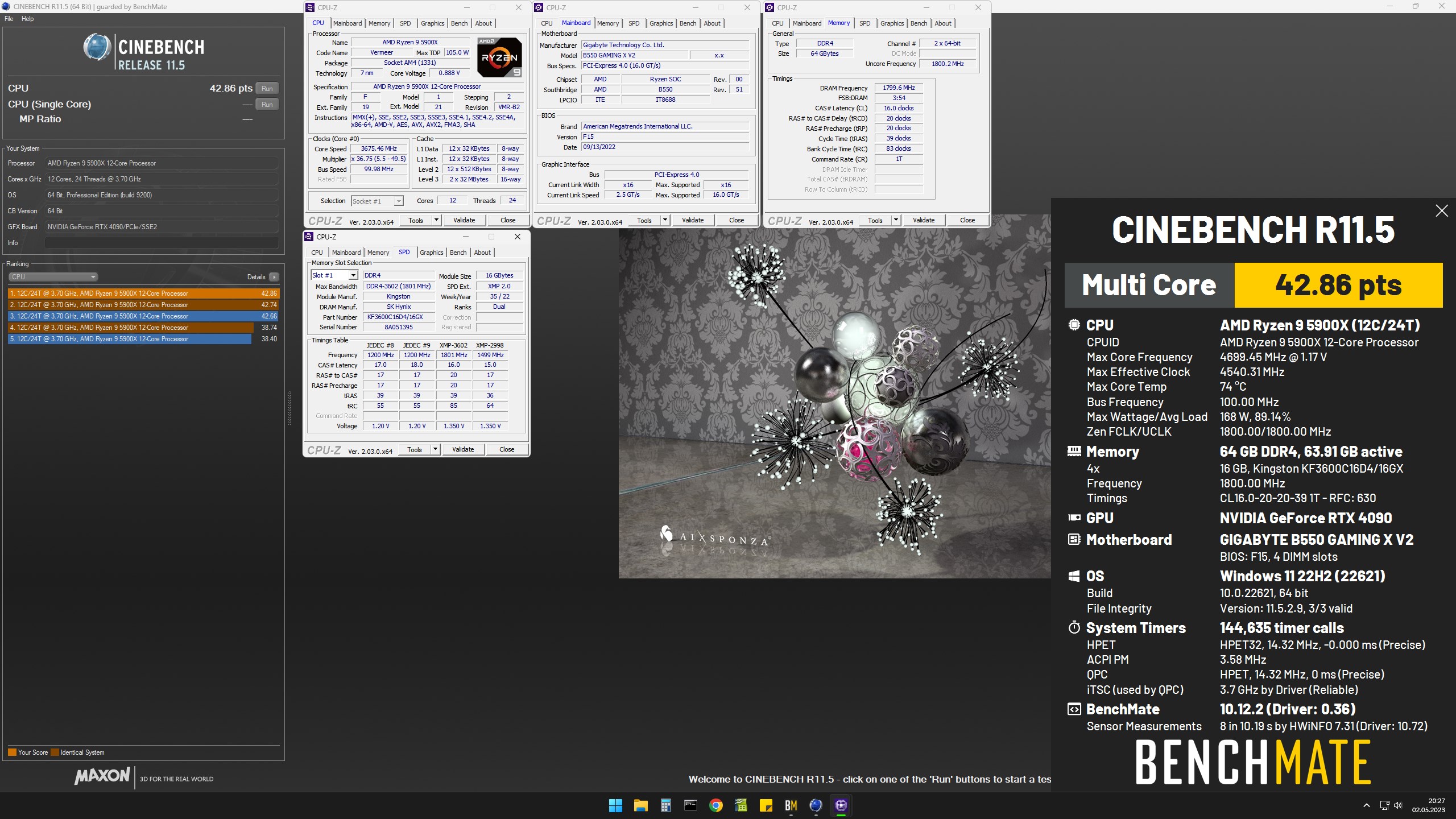Expand Tools dropdown arrow in Memory window
The image size is (1456, 819).
[896, 220]
